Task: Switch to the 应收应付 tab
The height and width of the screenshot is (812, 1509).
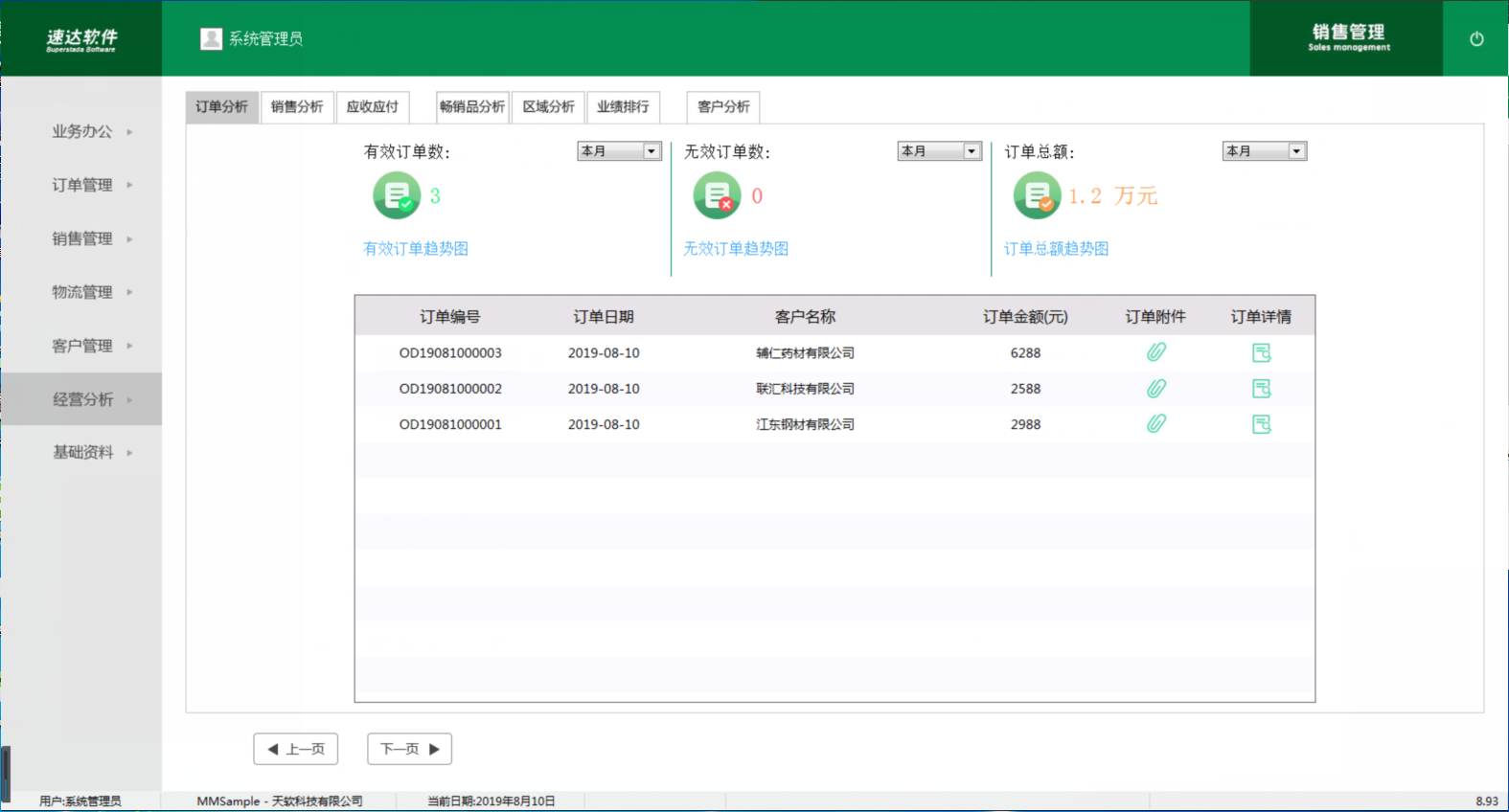Action: 373,106
